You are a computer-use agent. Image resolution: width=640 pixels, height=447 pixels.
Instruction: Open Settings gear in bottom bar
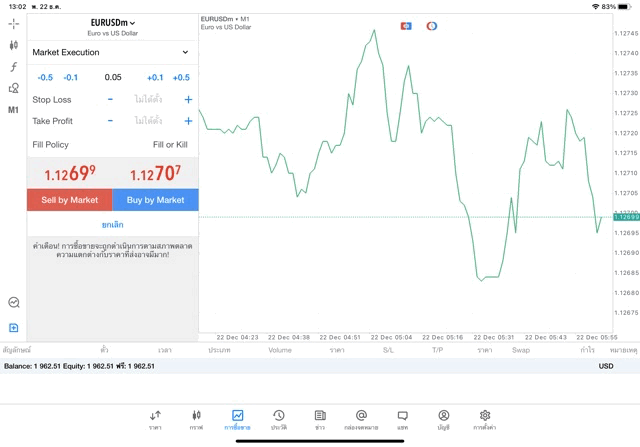tap(485, 419)
